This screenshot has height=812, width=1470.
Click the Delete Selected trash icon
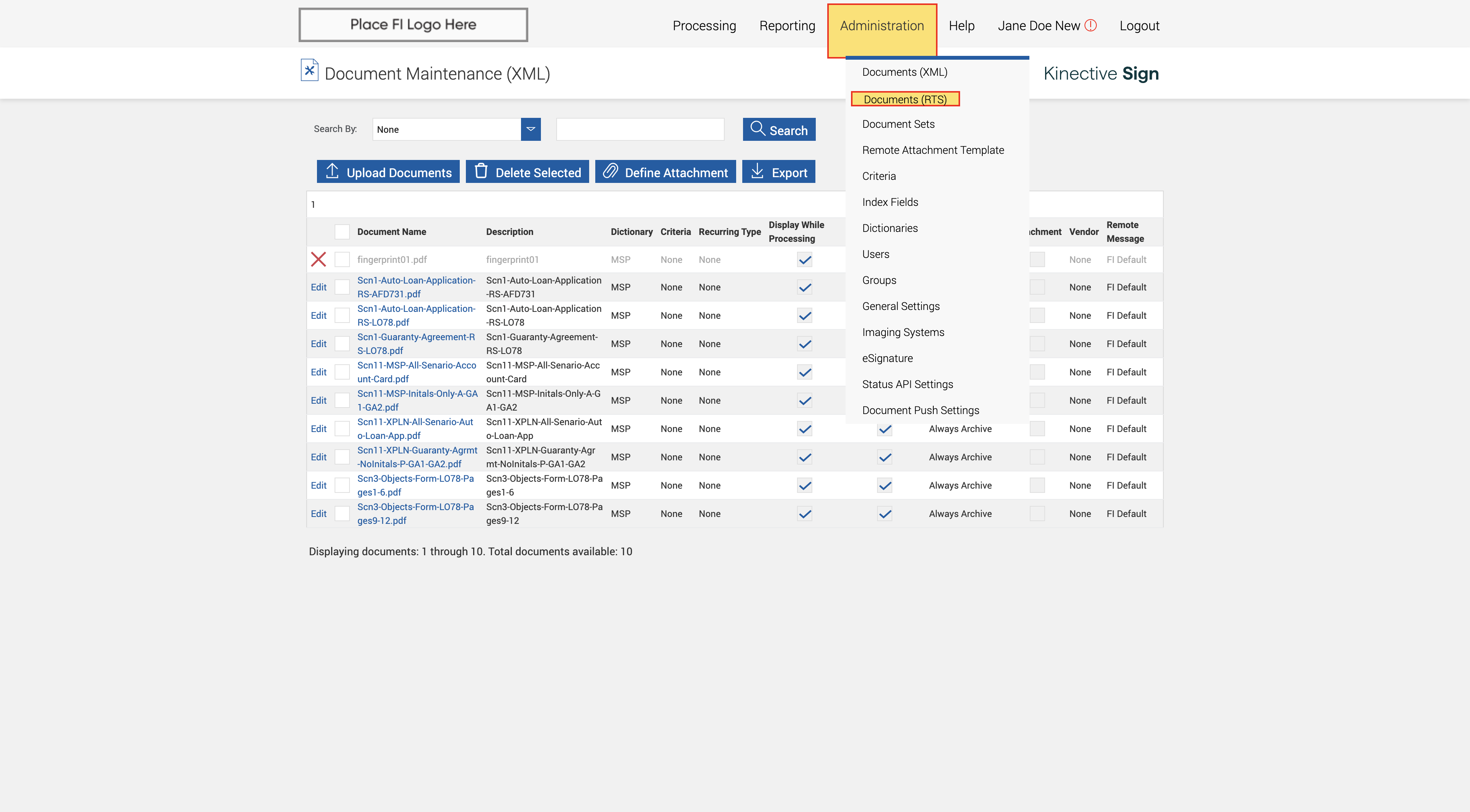[x=481, y=171]
